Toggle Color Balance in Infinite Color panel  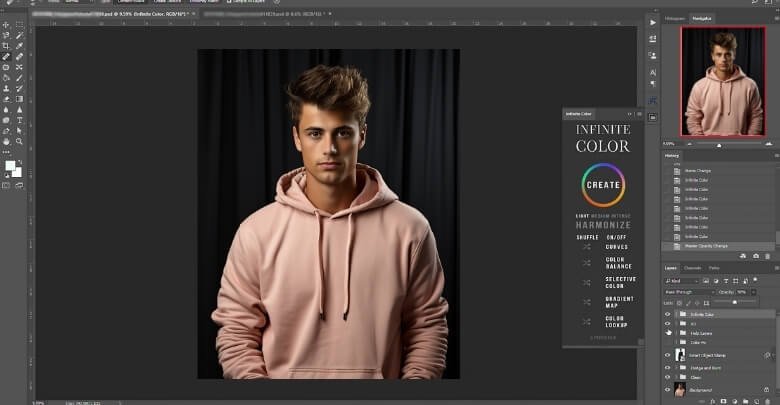[x=618, y=263]
